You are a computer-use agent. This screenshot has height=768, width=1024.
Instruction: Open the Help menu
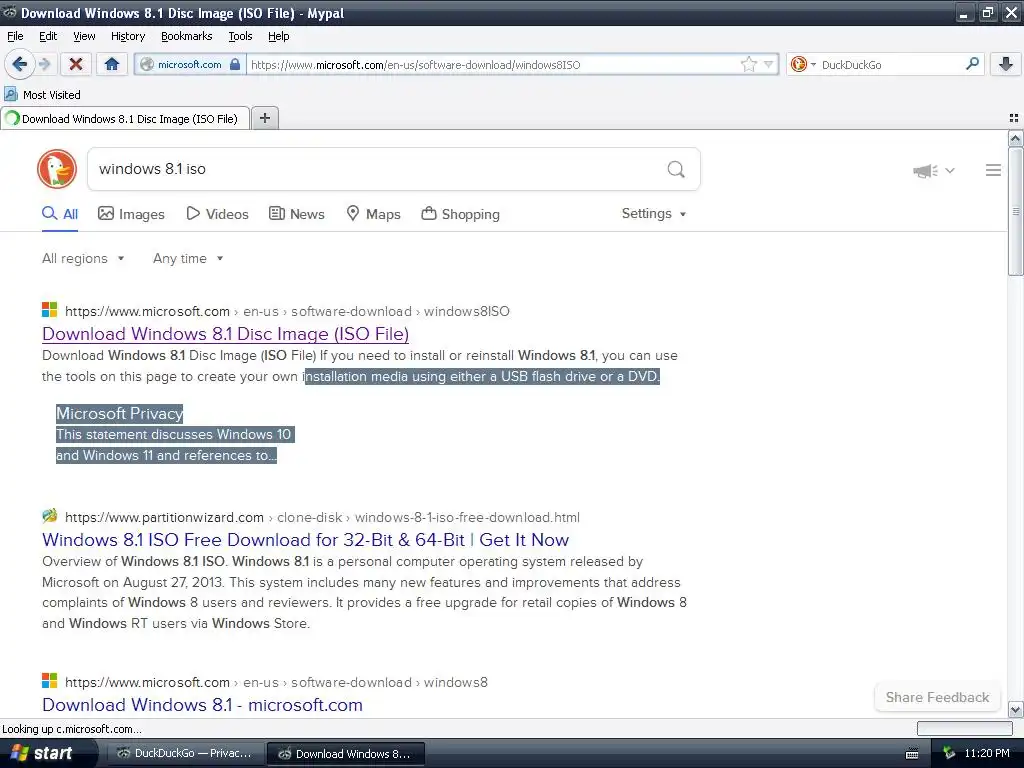tap(278, 36)
